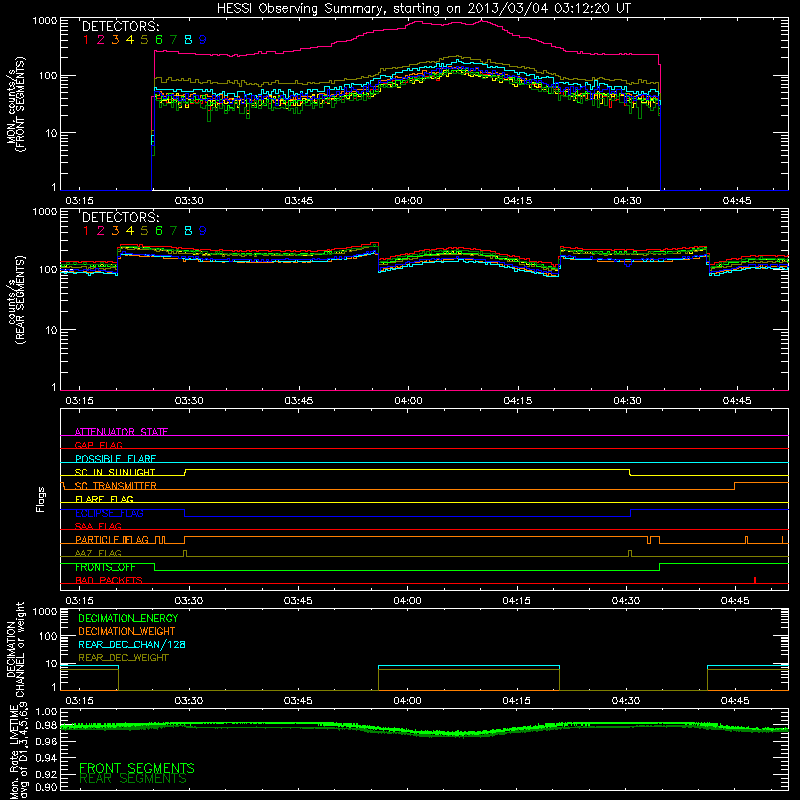This screenshot has height=800, width=800.
Task: Click the ATTENUATOR_STATE flag label
Action: 121,432
